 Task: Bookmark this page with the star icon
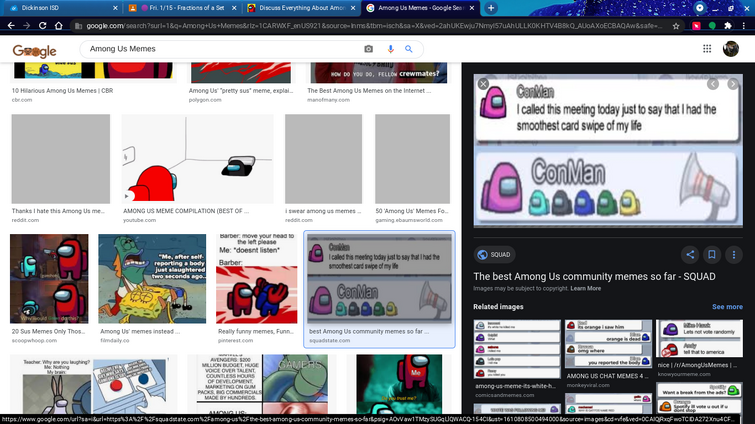pyautogui.click(x=676, y=26)
